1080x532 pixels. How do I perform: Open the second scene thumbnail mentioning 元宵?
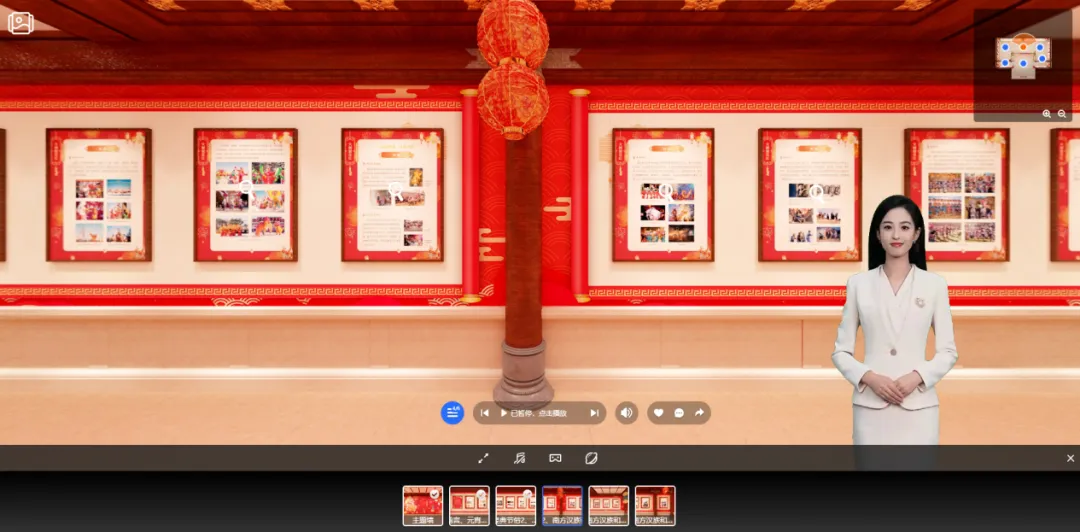click(x=469, y=506)
